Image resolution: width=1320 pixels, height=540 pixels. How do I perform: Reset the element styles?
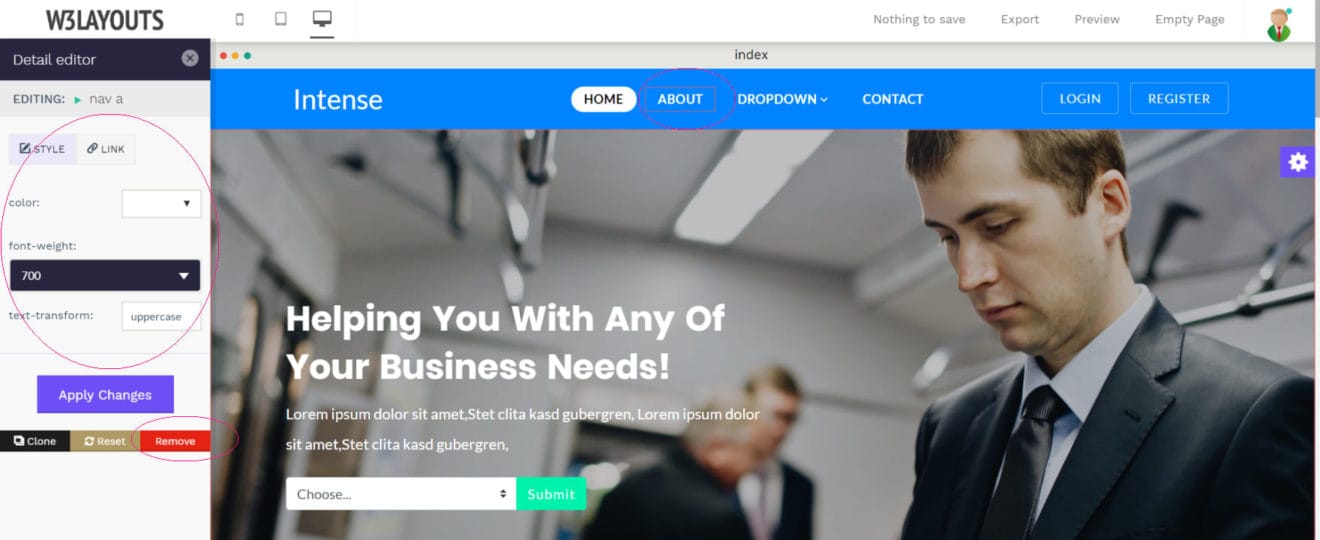click(105, 441)
